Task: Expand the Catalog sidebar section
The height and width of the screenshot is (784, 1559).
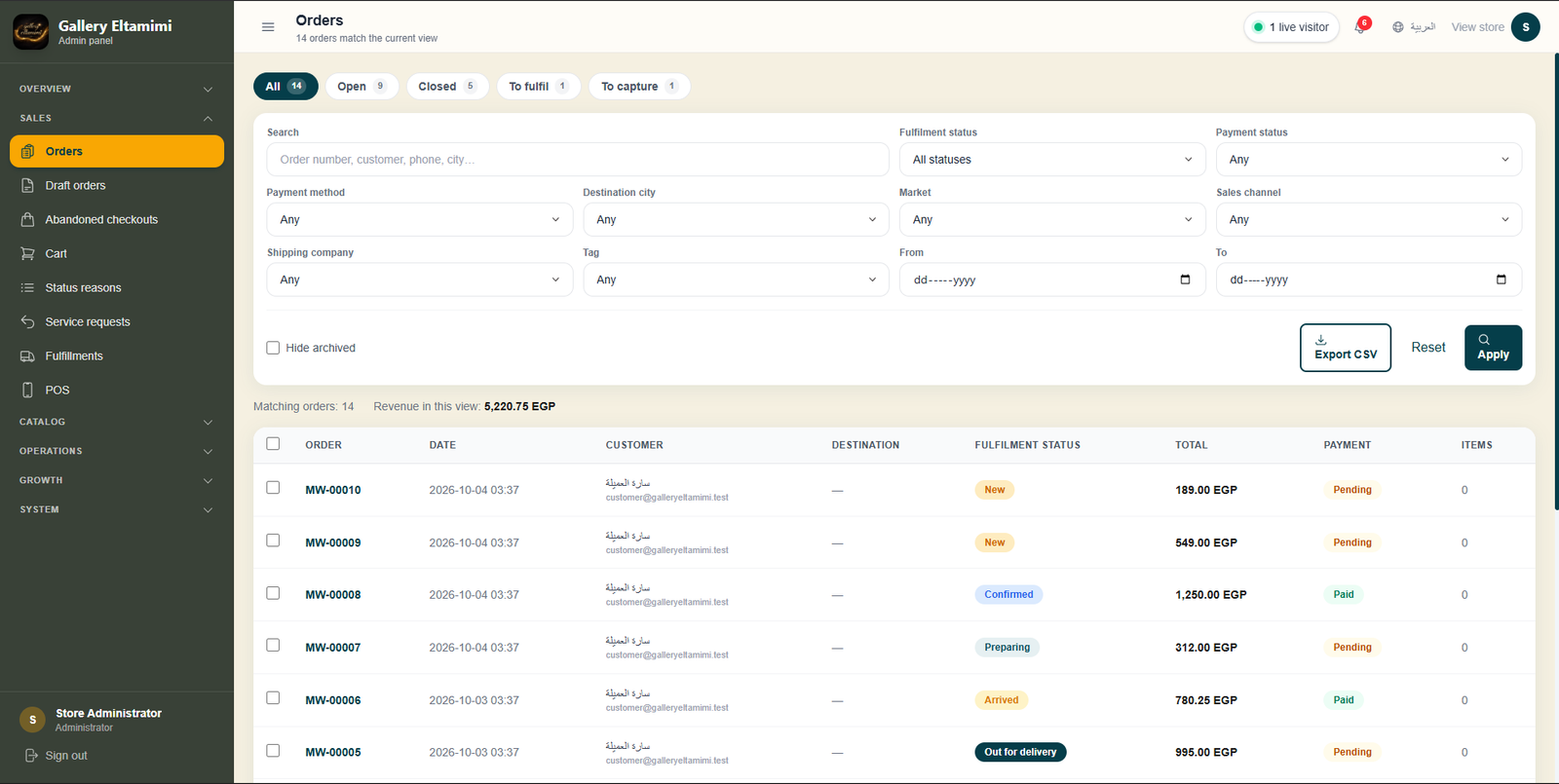Action: (117, 422)
